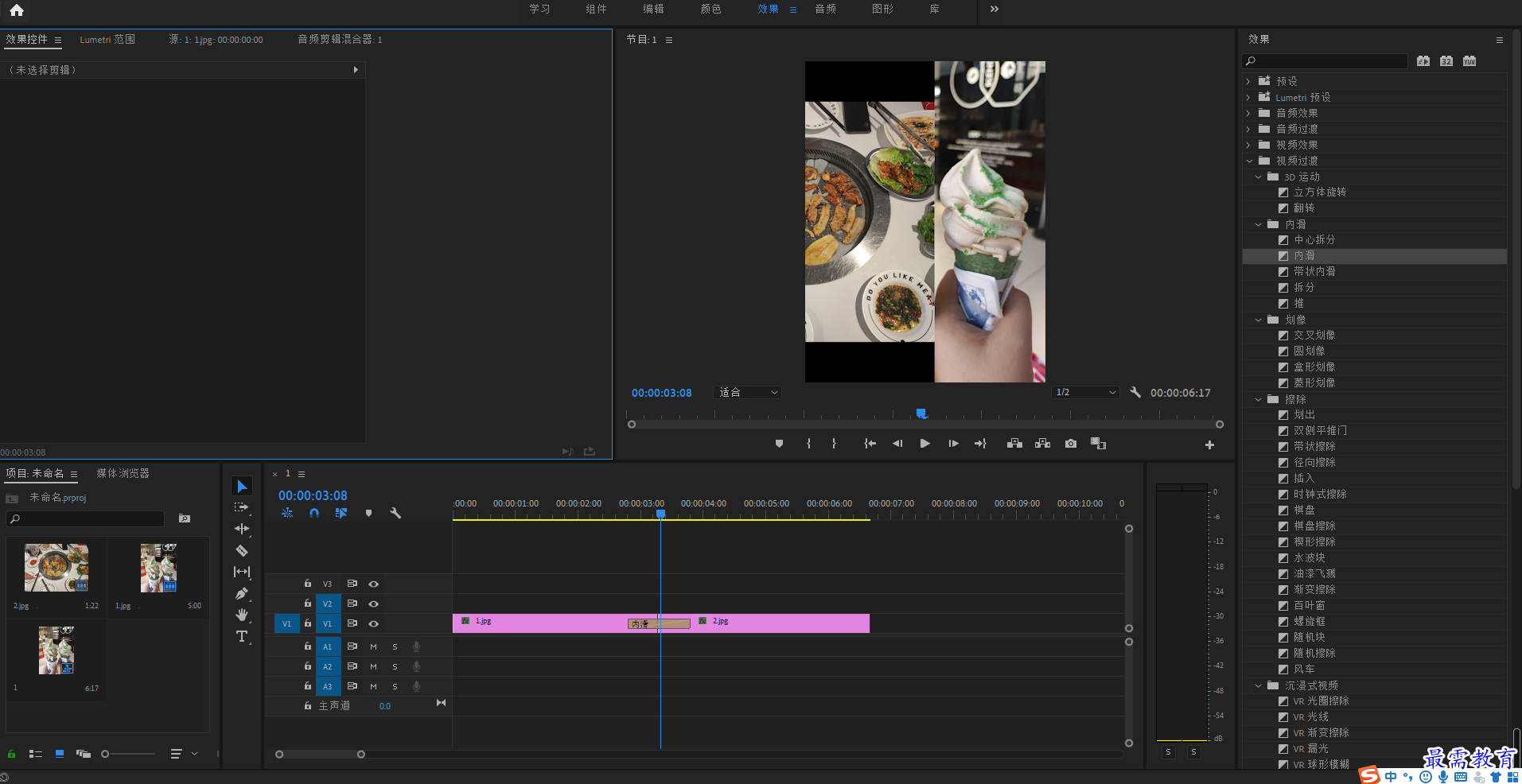1522x784 pixels.
Task: Open comparison view button in program monitor
Action: click(x=1098, y=444)
